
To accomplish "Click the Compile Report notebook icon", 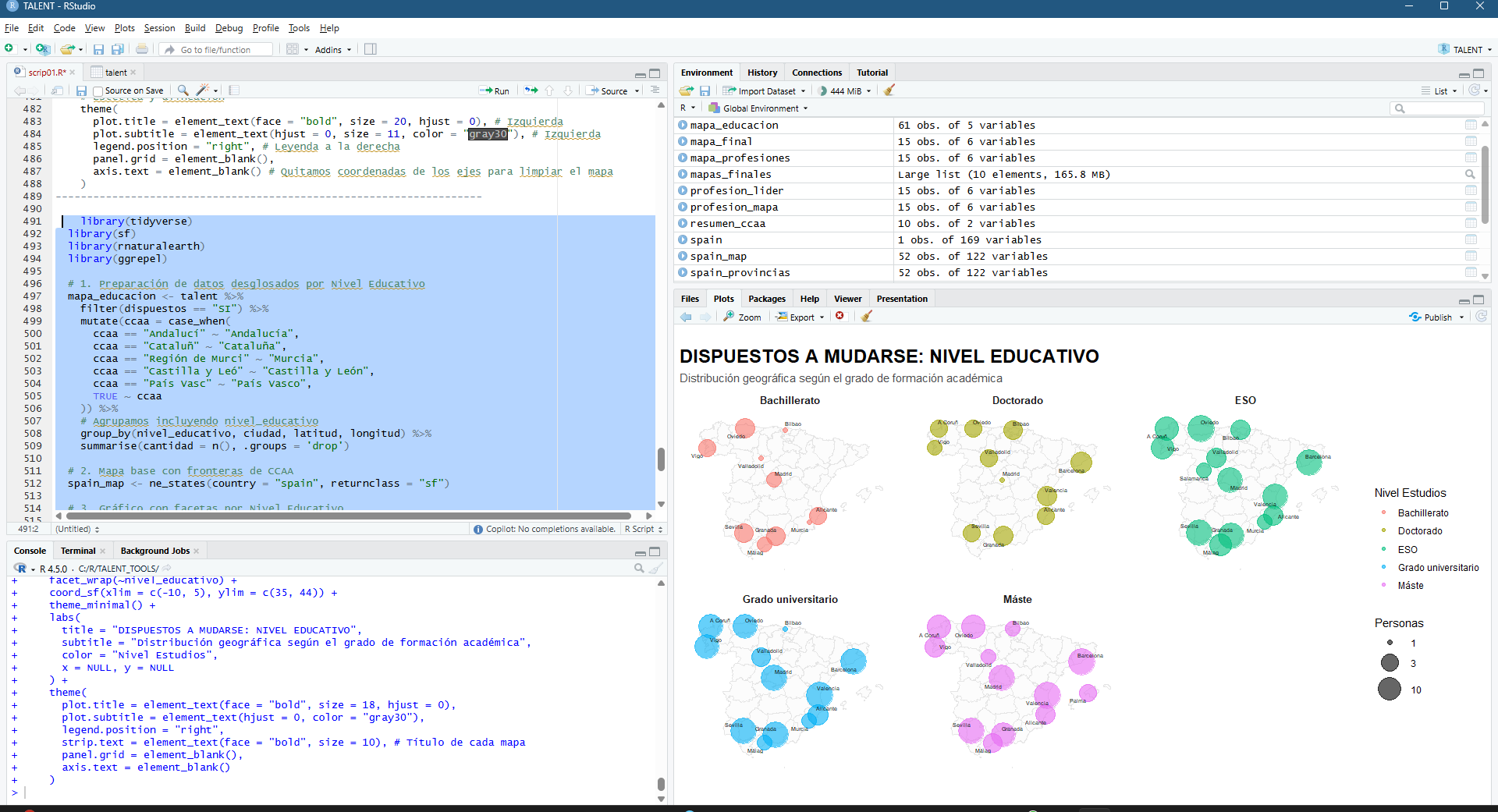I will [x=234, y=90].
